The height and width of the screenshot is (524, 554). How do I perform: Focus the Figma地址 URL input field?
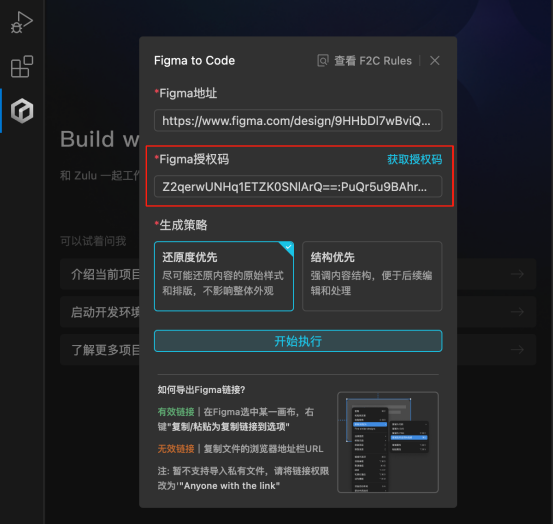click(298, 121)
